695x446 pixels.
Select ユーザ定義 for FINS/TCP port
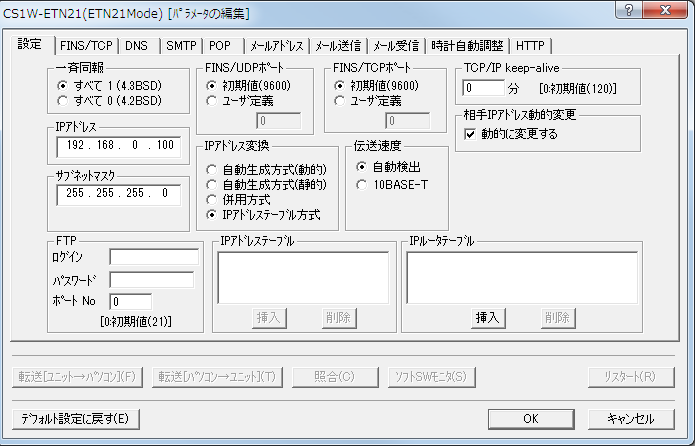[341, 101]
